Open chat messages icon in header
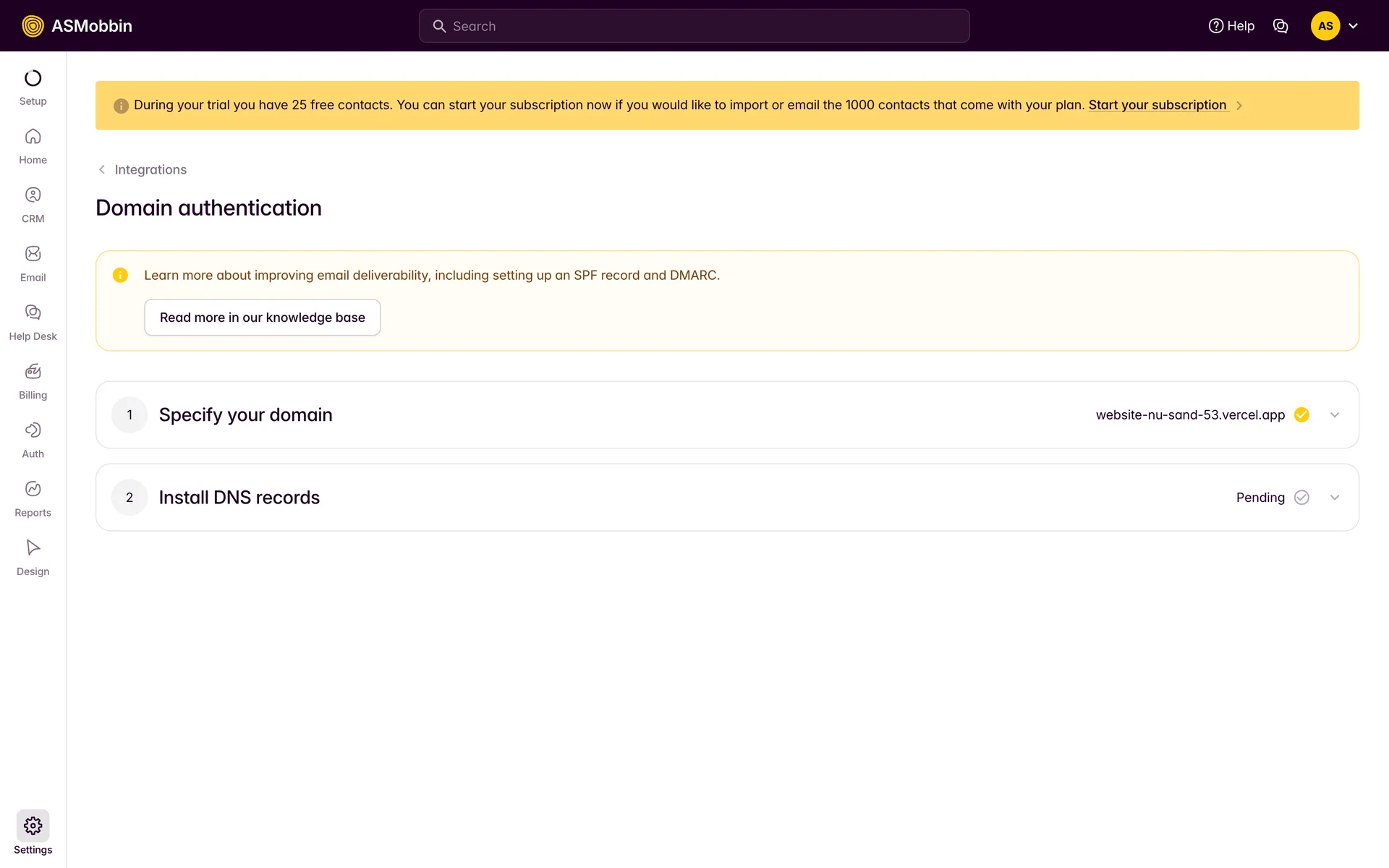 [x=1280, y=26]
